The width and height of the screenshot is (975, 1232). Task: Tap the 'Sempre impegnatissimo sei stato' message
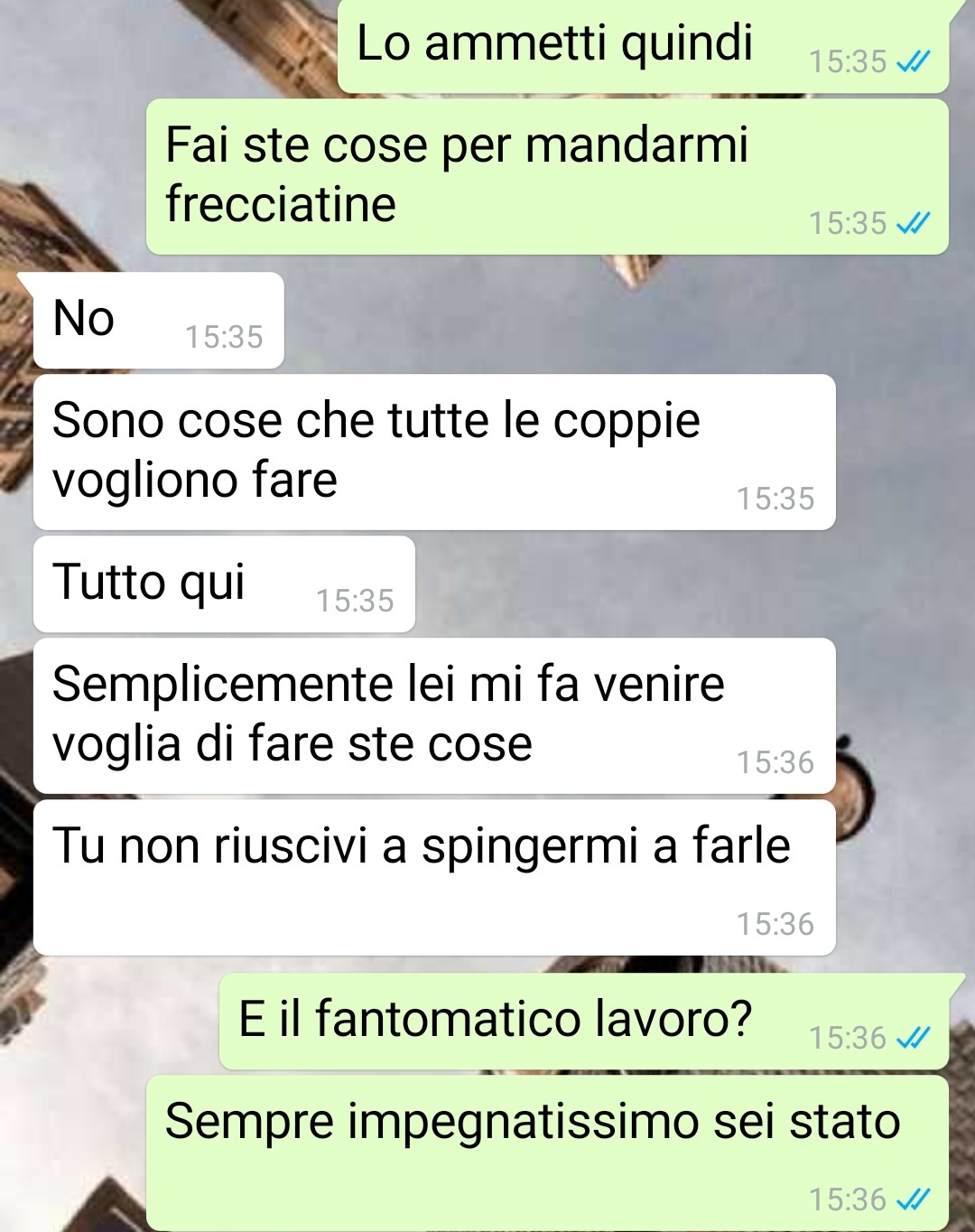pos(547,1153)
